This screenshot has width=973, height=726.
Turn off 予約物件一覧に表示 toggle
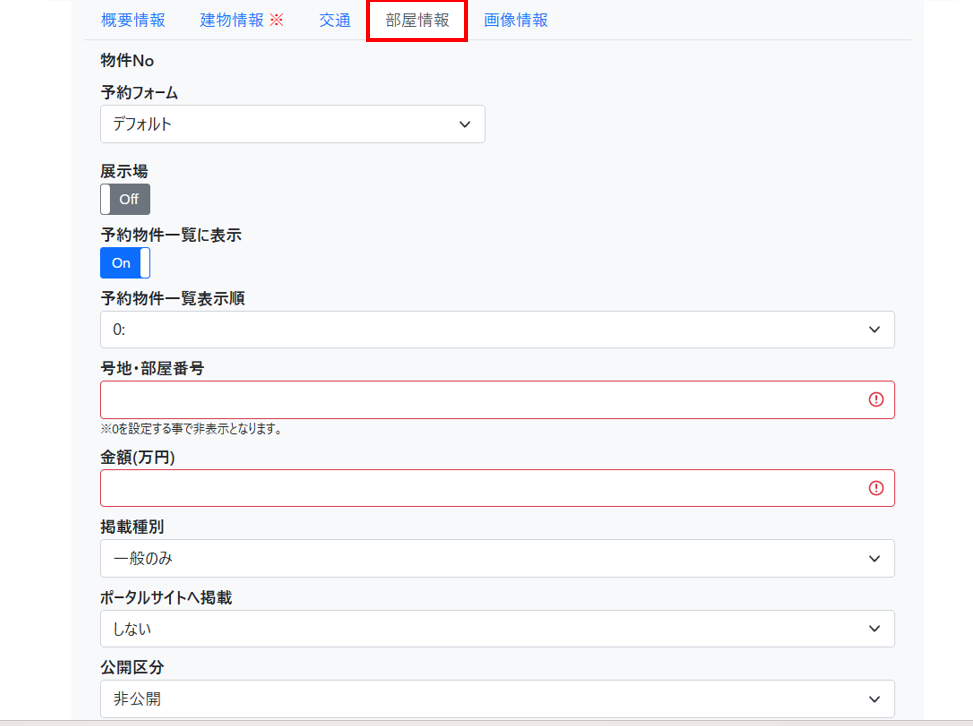tap(125, 263)
